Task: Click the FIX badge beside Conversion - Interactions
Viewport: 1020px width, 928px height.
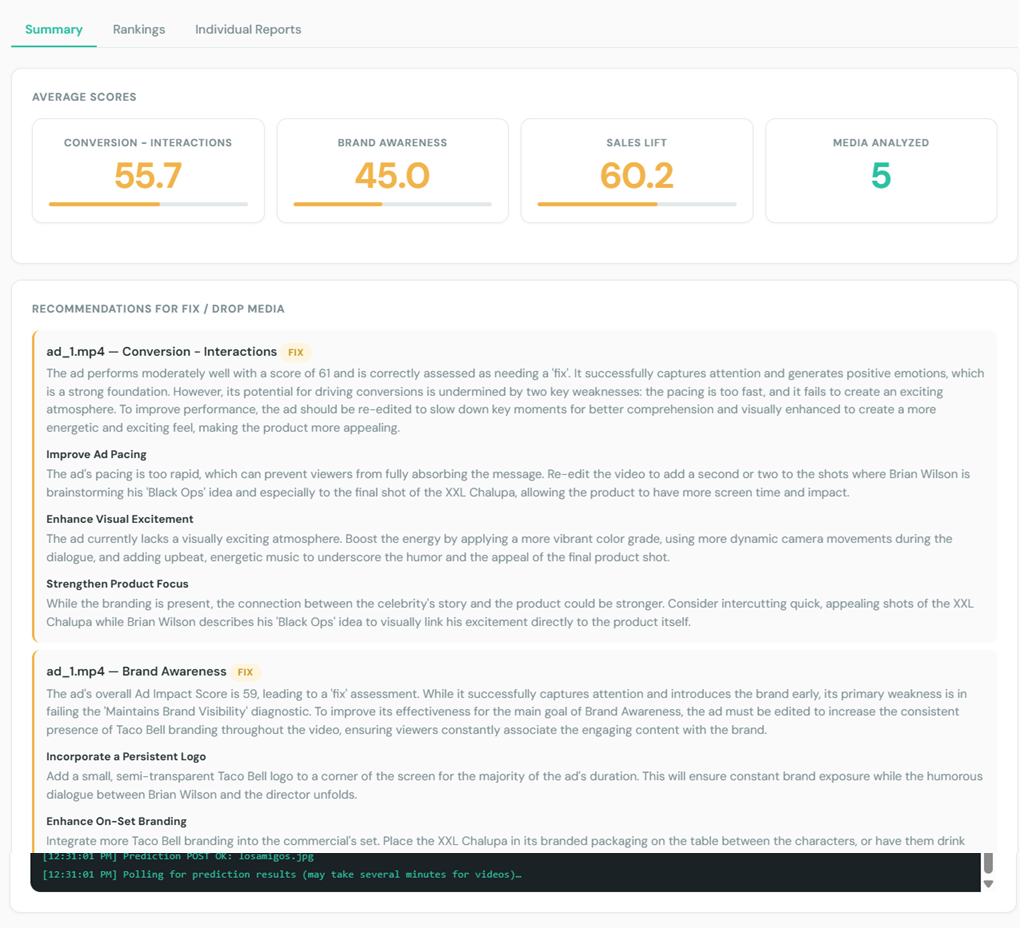Action: pos(296,352)
